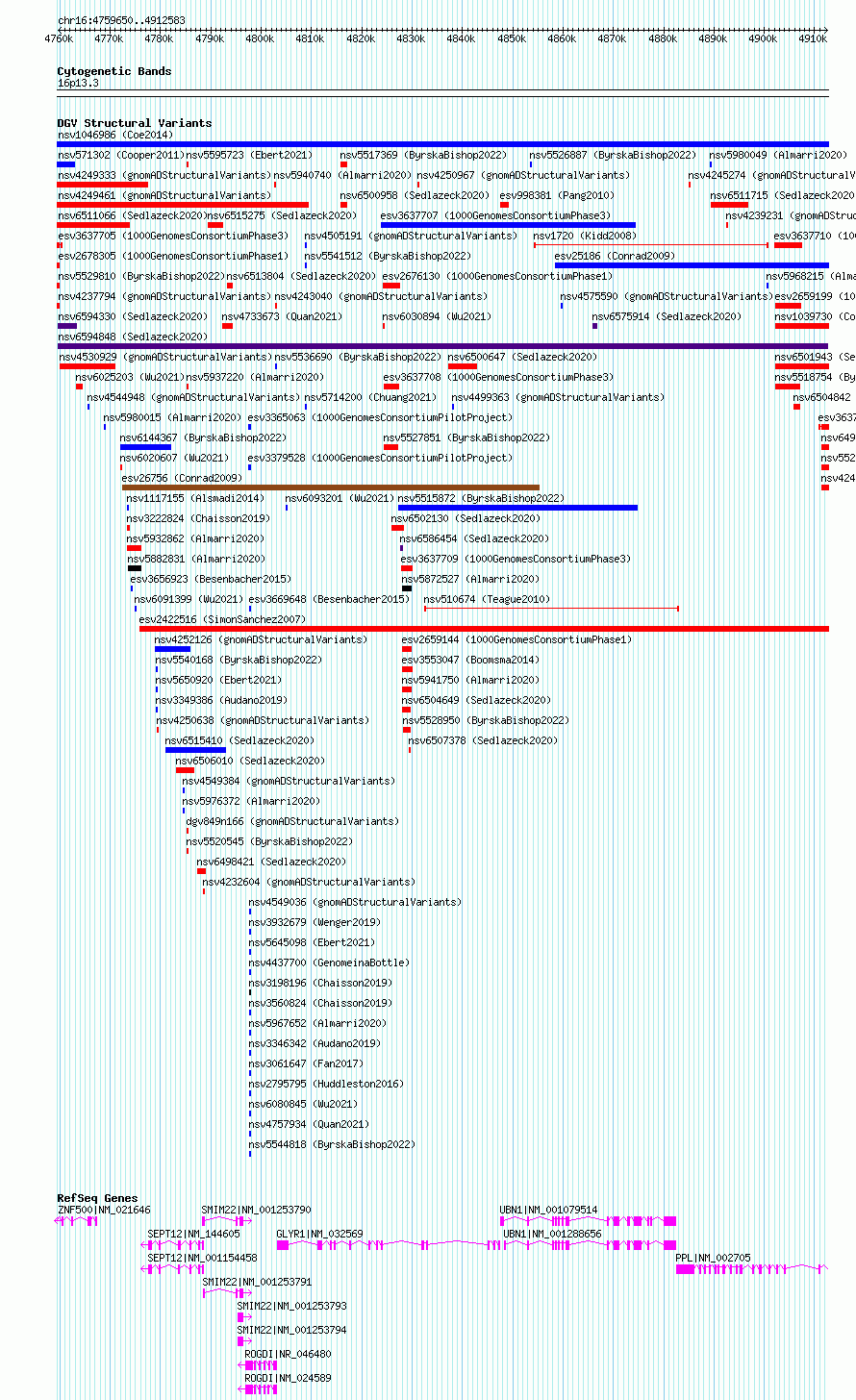Click esv3656923 (Besenbacher2015) label
The image size is (856, 1400).
click(211, 580)
